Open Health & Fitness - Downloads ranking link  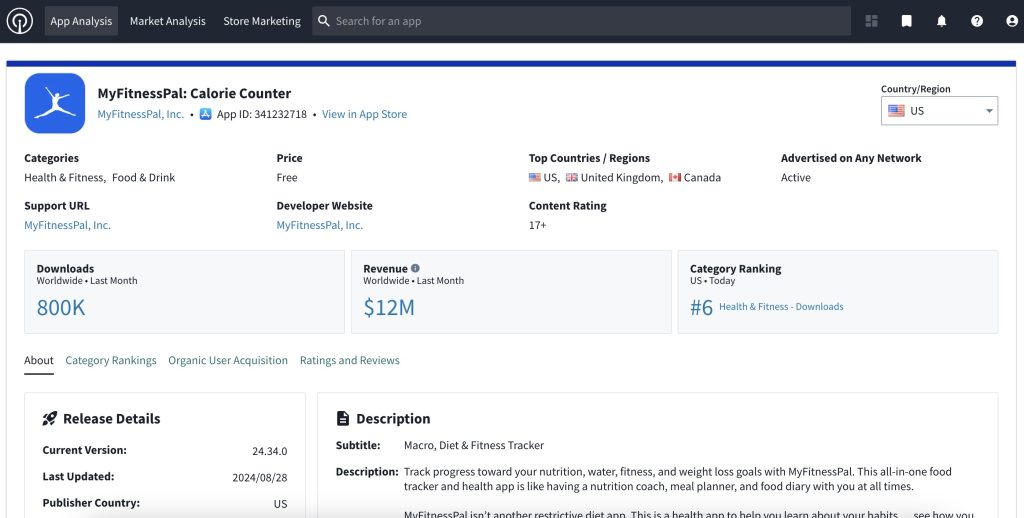tap(780, 307)
